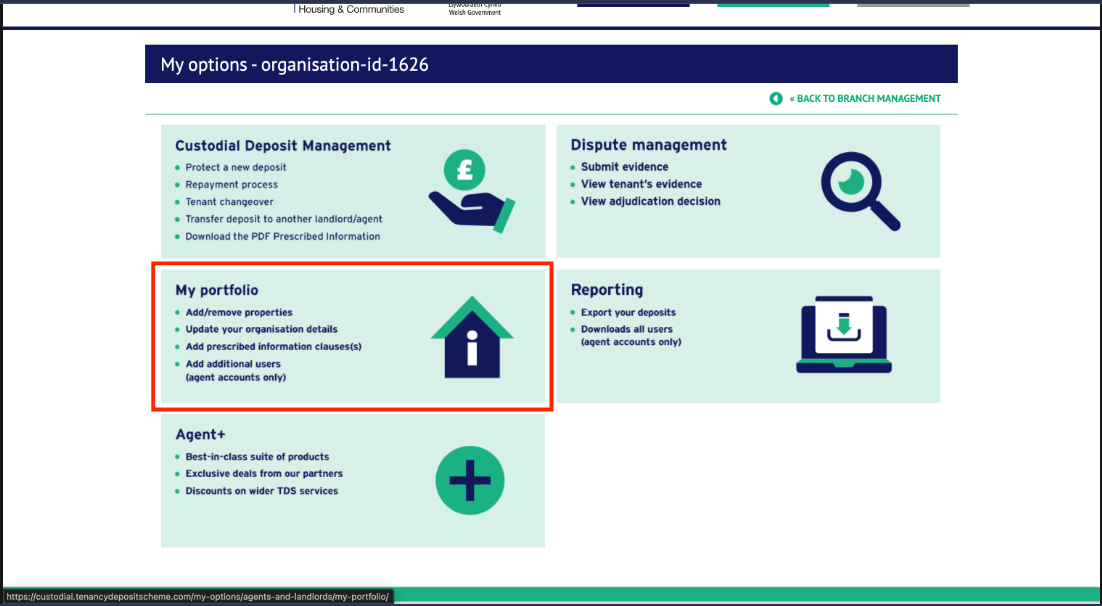Click the green back arrow circle icon
Screen dimensions: 1102x606
pyautogui.click(x=775, y=99)
